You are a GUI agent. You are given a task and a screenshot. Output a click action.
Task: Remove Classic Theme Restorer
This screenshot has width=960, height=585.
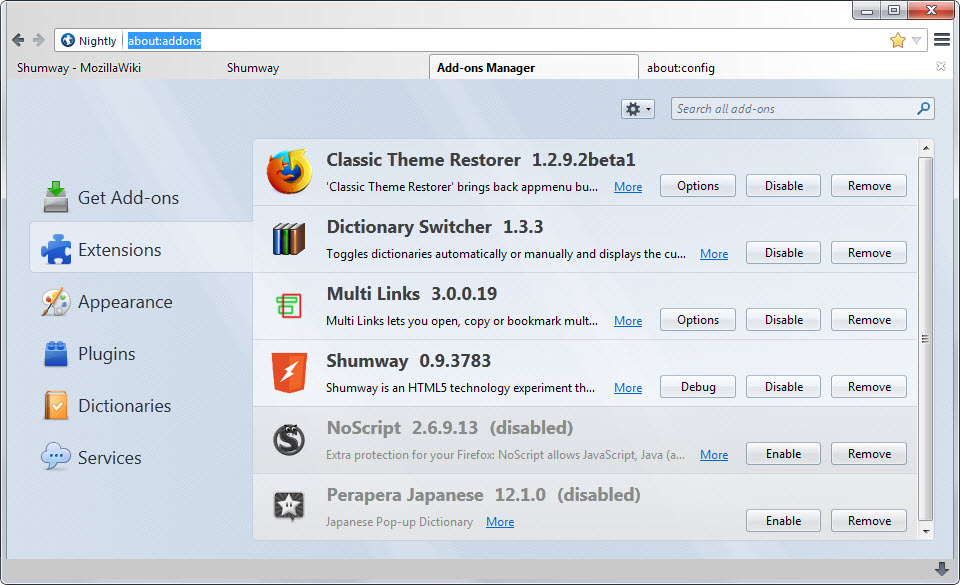pos(869,186)
